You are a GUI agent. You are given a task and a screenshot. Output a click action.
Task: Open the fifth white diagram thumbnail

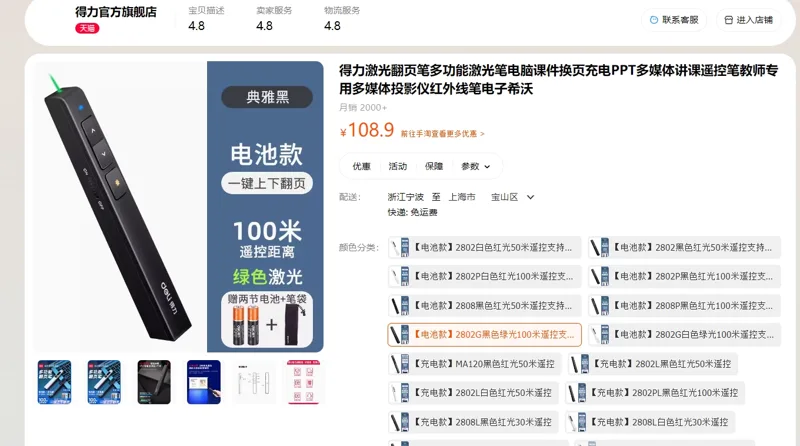pyautogui.click(x=254, y=382)
